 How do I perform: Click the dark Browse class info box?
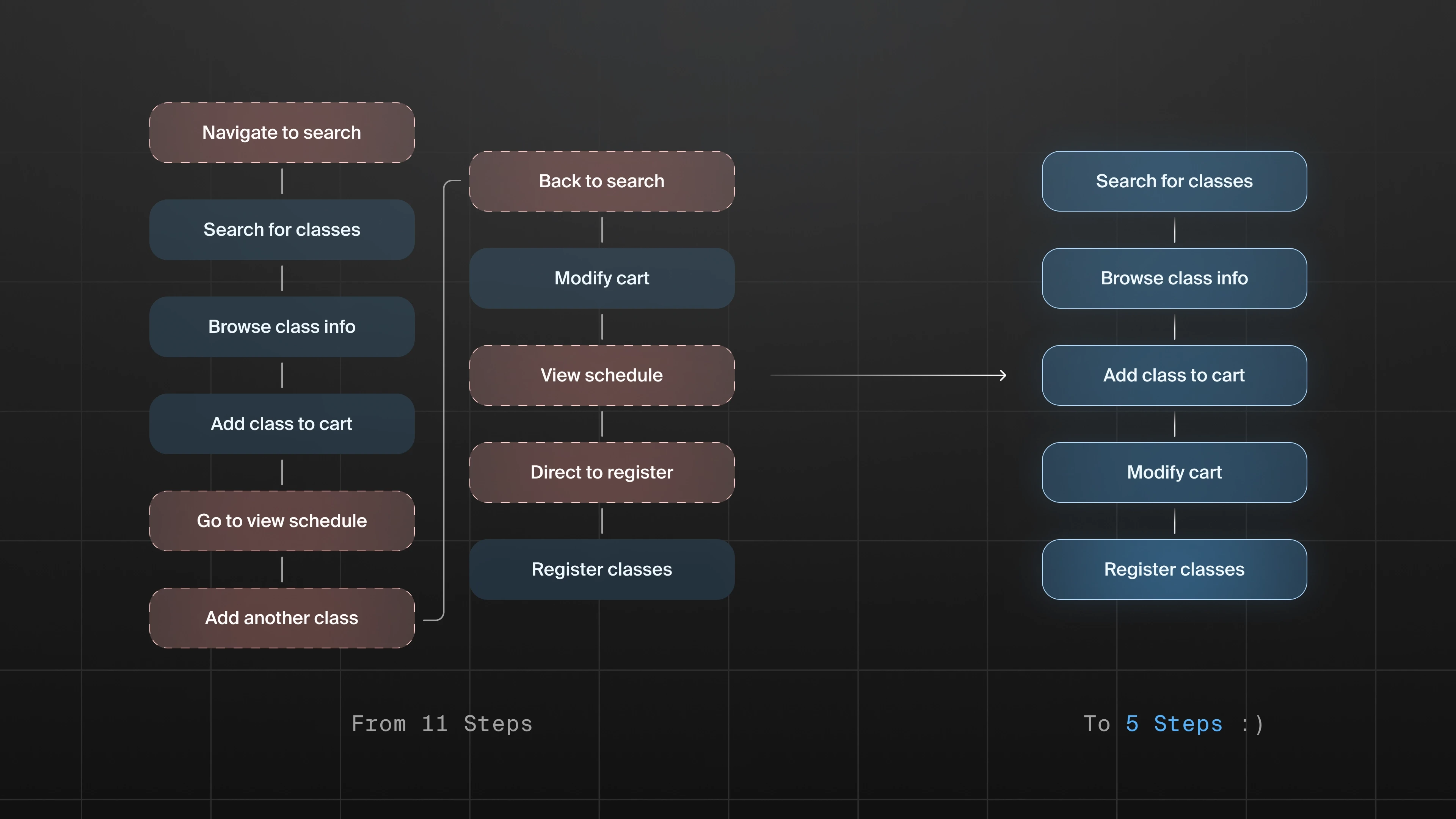pyautogui.click(x=281, y=327)
